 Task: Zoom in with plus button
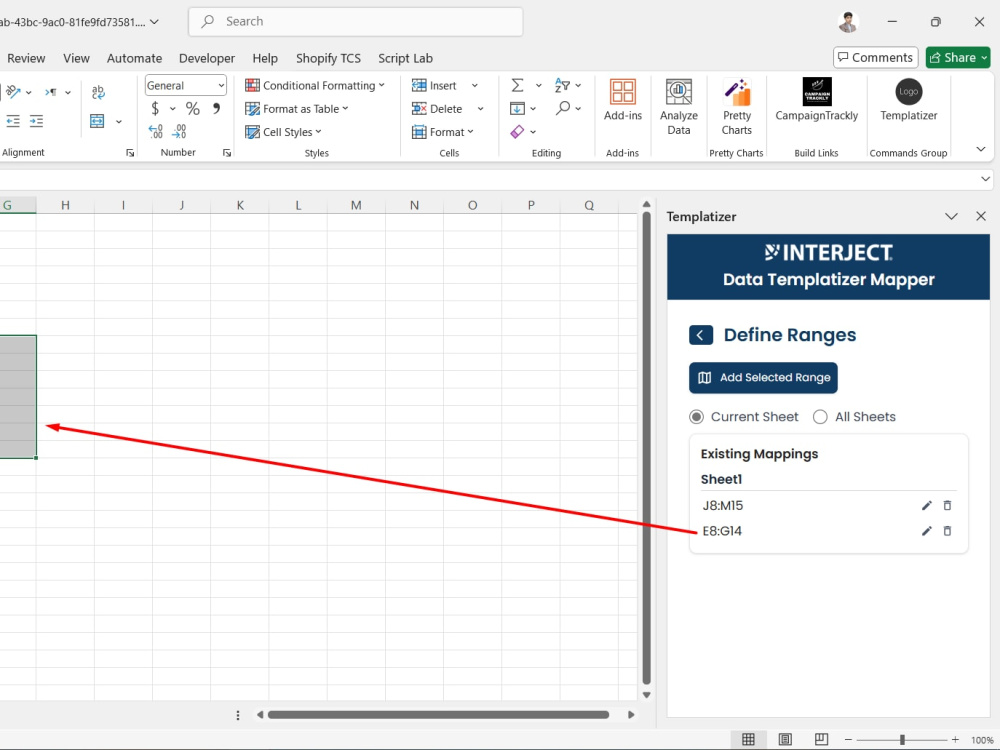click(955, 740)
